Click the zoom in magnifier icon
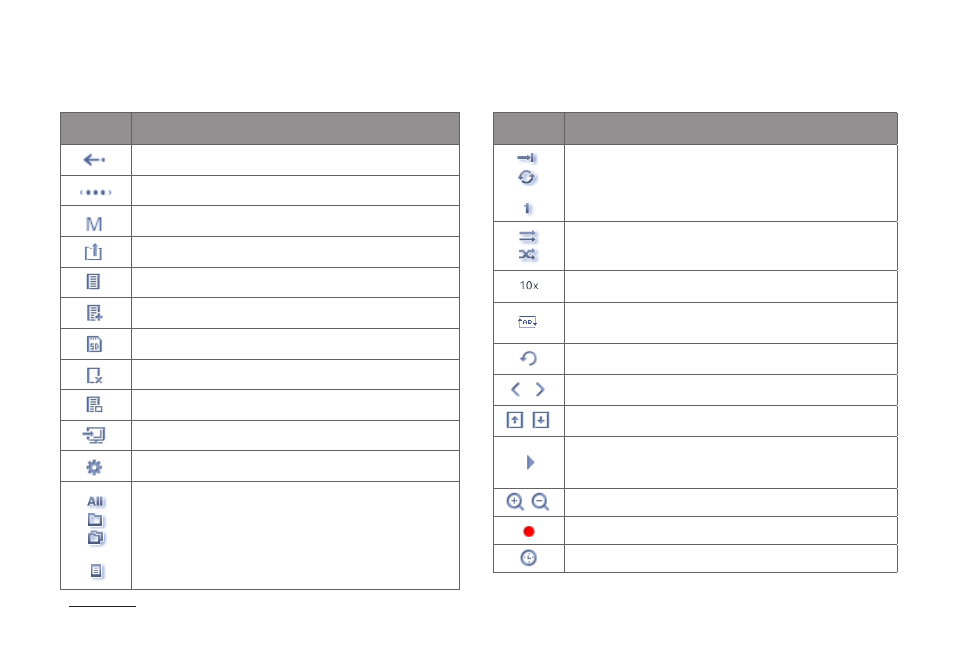This screenshot has height=647, width=954. tap(515, 502)
